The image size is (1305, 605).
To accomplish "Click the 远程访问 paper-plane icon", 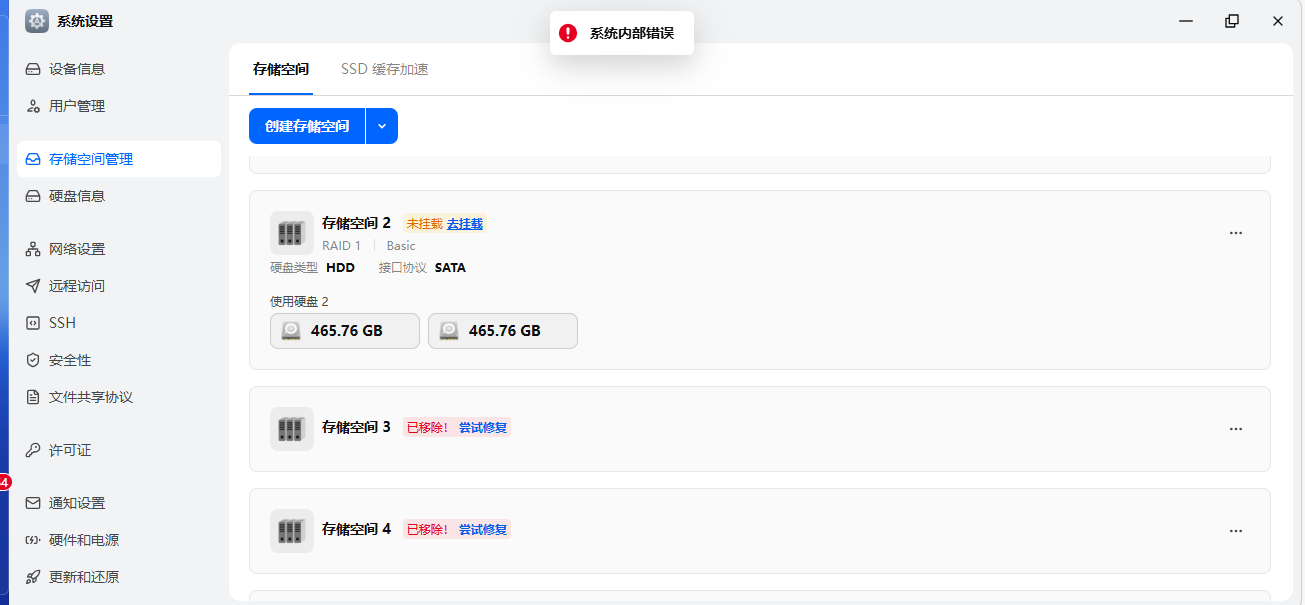I will click(33, 286).
